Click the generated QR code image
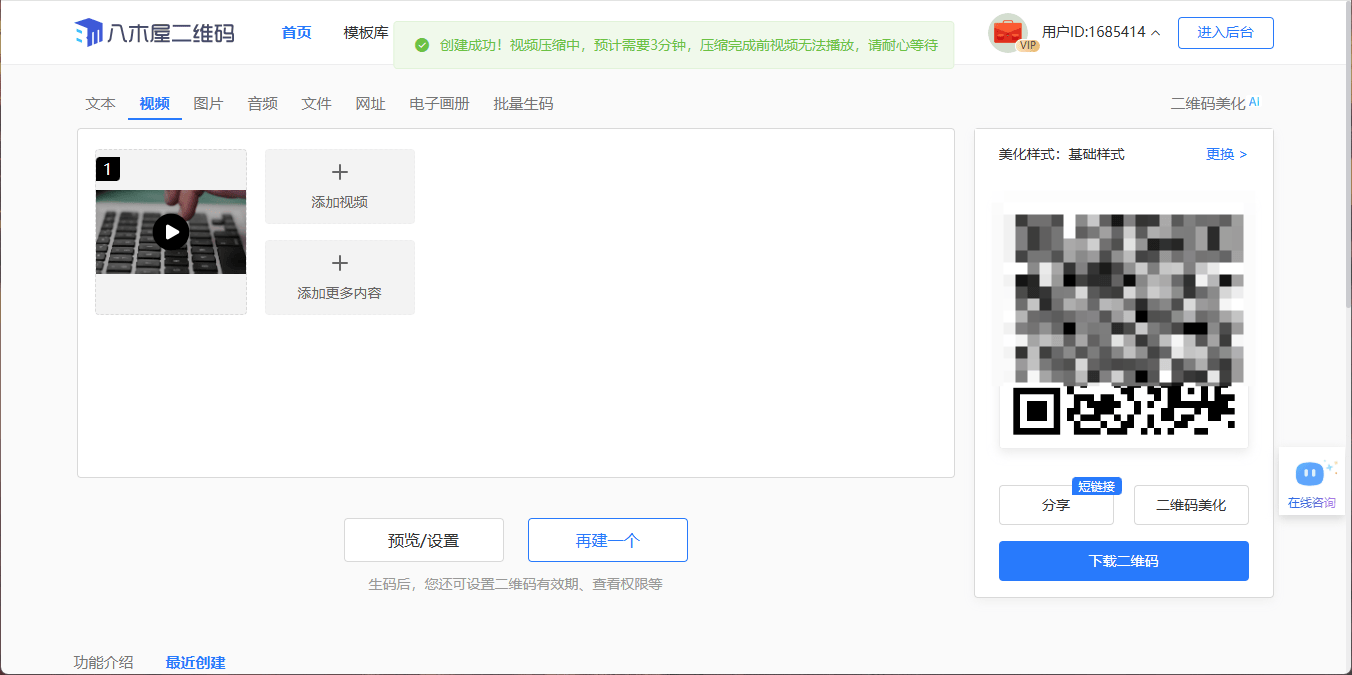Image resolution: width=1352 pixels, height=675 pixels. 1124,325
